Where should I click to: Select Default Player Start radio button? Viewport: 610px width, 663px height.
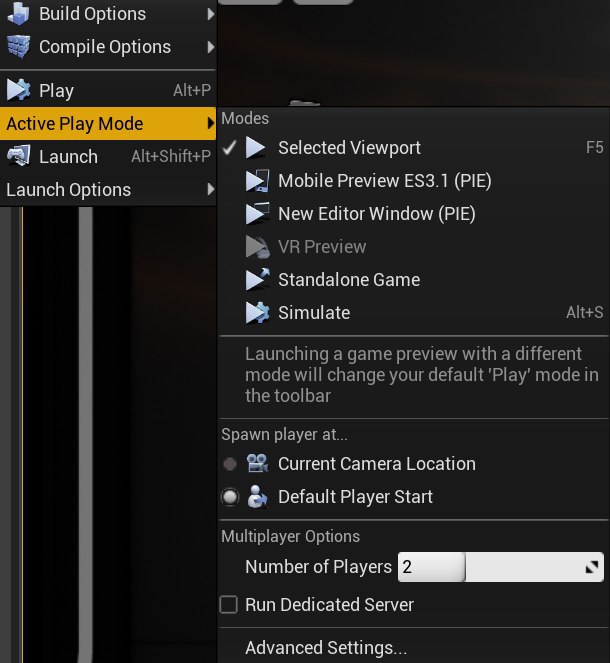click(230, 497)
